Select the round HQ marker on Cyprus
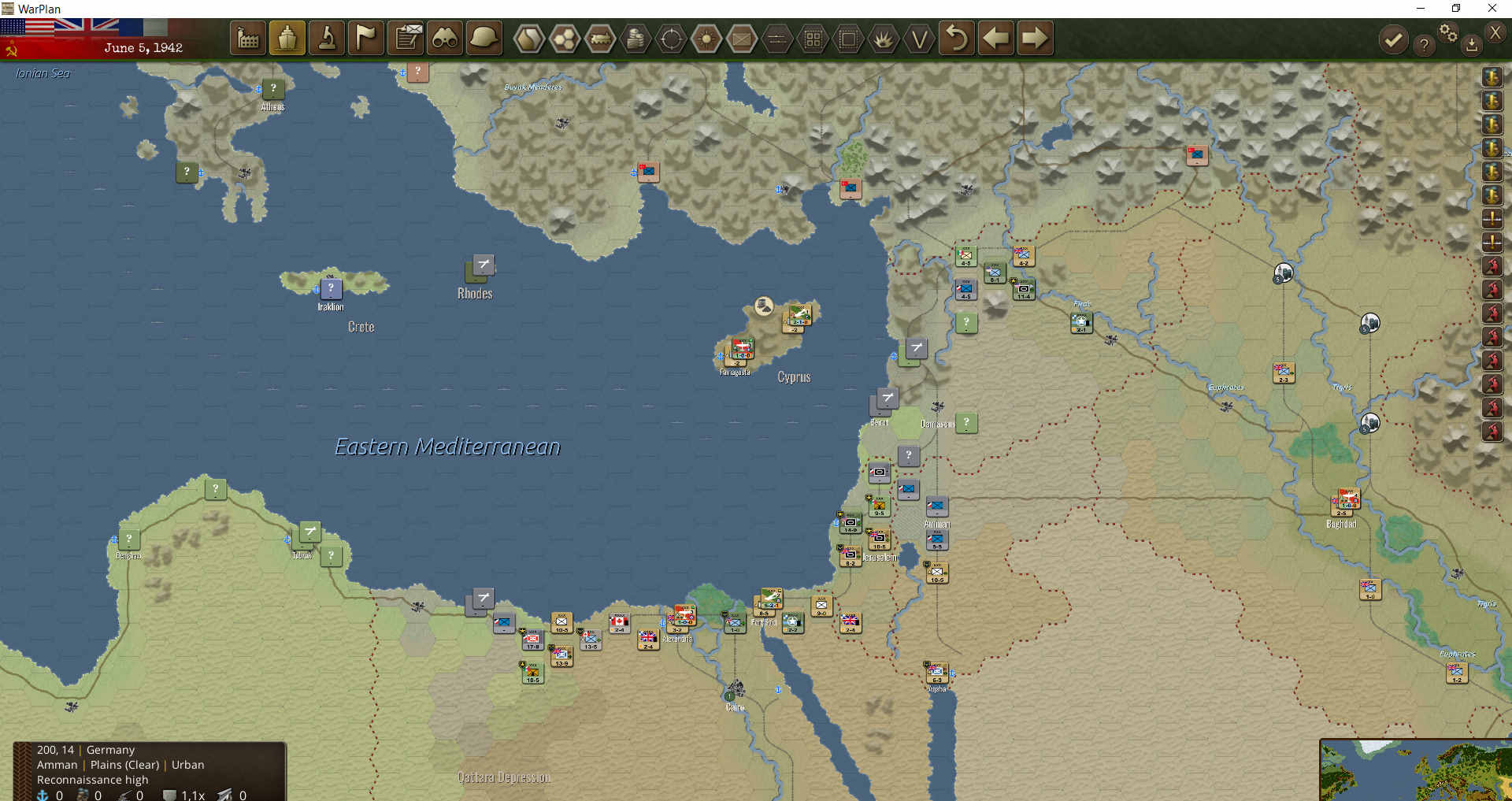Image resolution: width=1512 pixels, height=801 pixels. (x=764, y=306)
